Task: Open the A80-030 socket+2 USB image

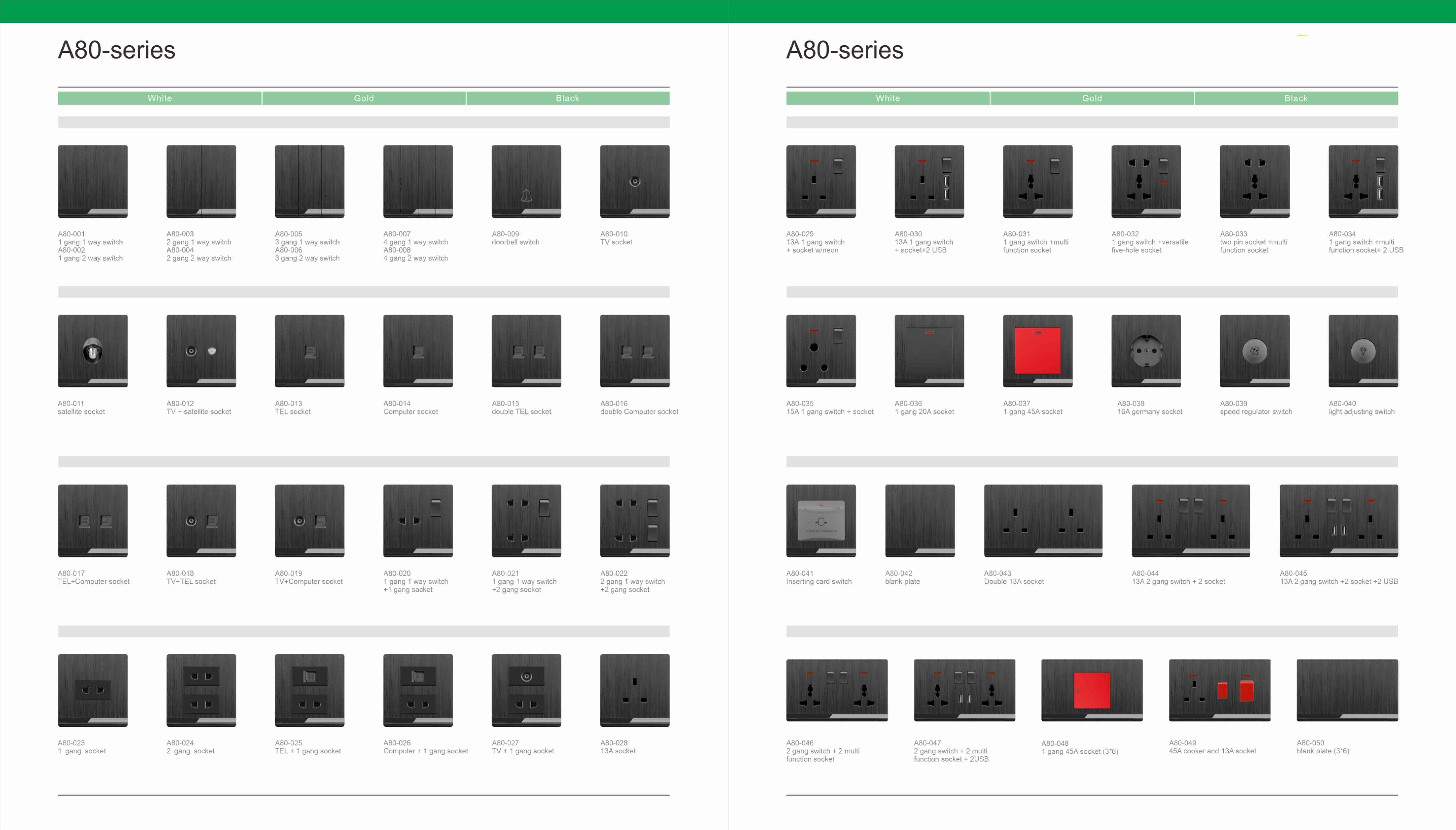Action: [929, 181]
